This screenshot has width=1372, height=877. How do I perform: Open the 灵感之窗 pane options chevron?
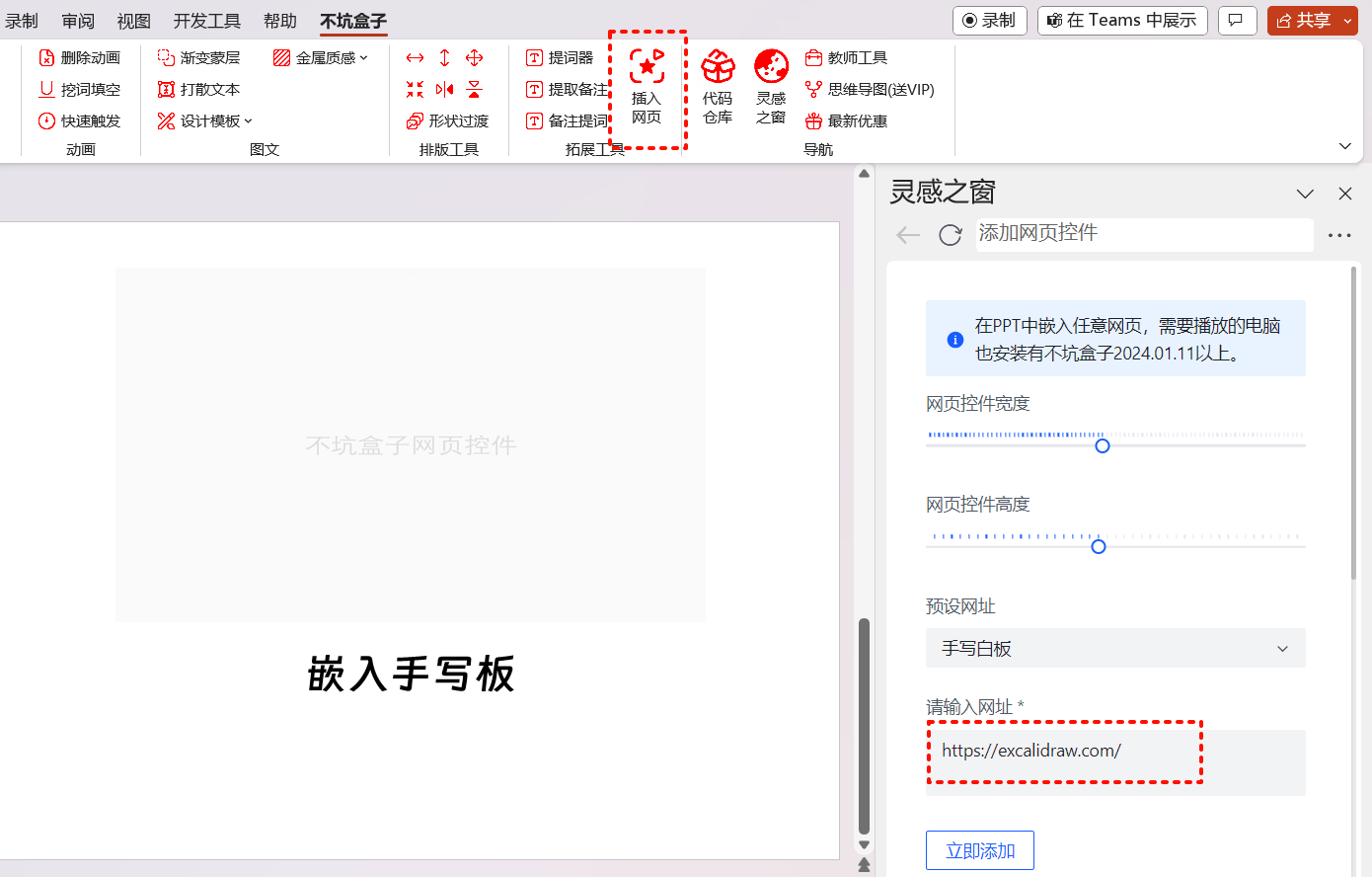pos(1306,194)
